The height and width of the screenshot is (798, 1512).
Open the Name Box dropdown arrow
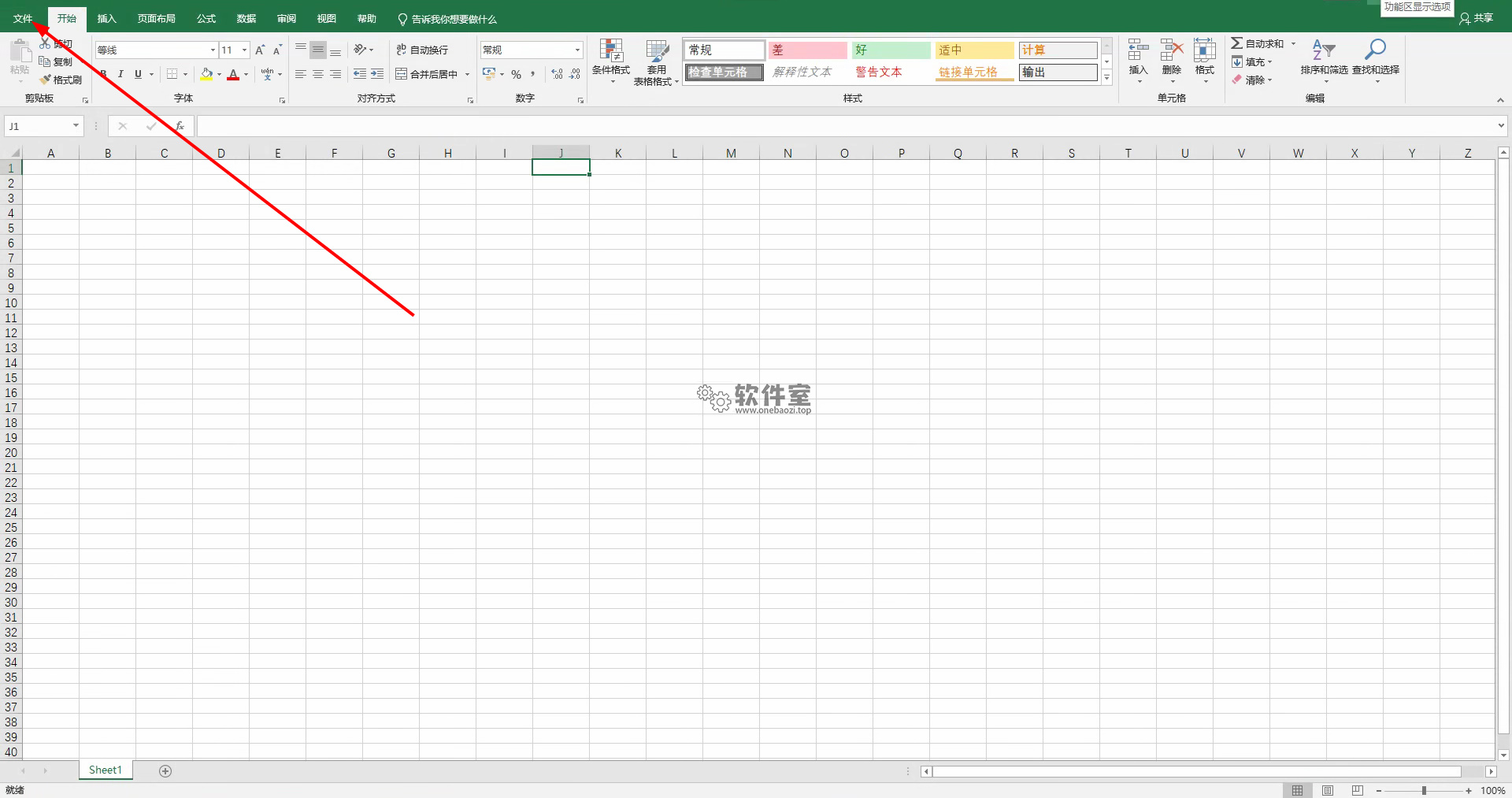click(76, 126)
